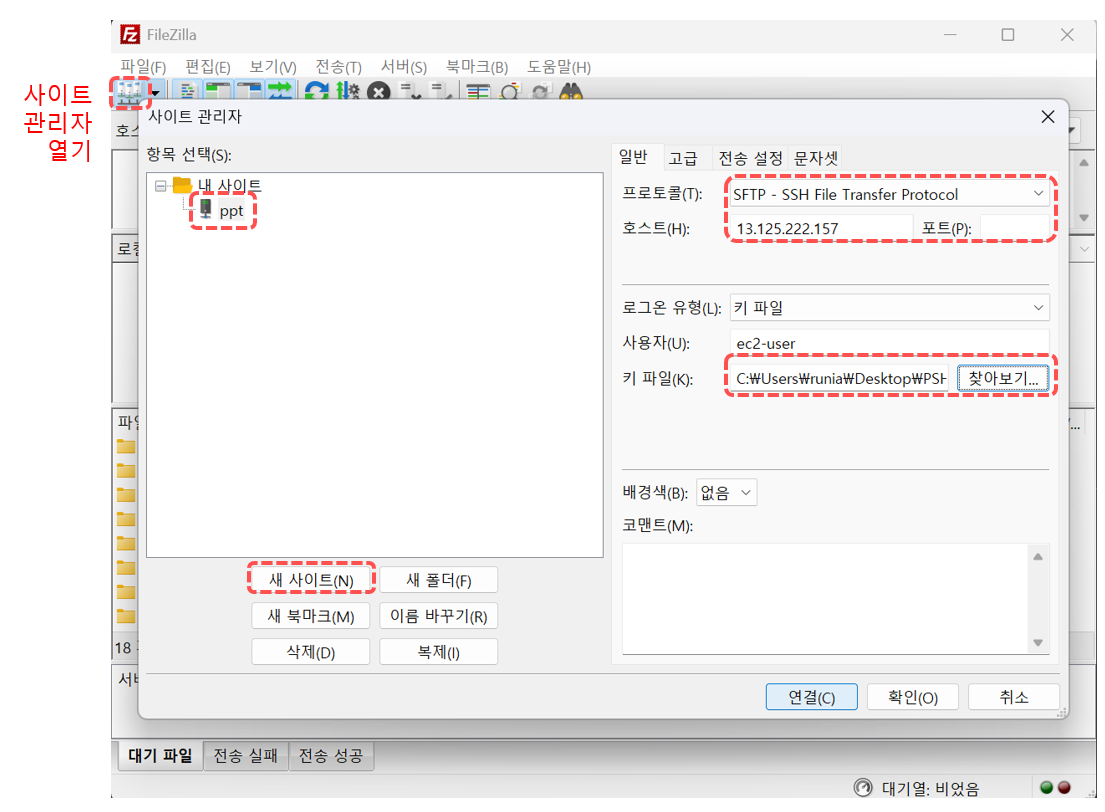Open the 보기 menu
Screen dimensions: 1105x812
pos(273,67)
